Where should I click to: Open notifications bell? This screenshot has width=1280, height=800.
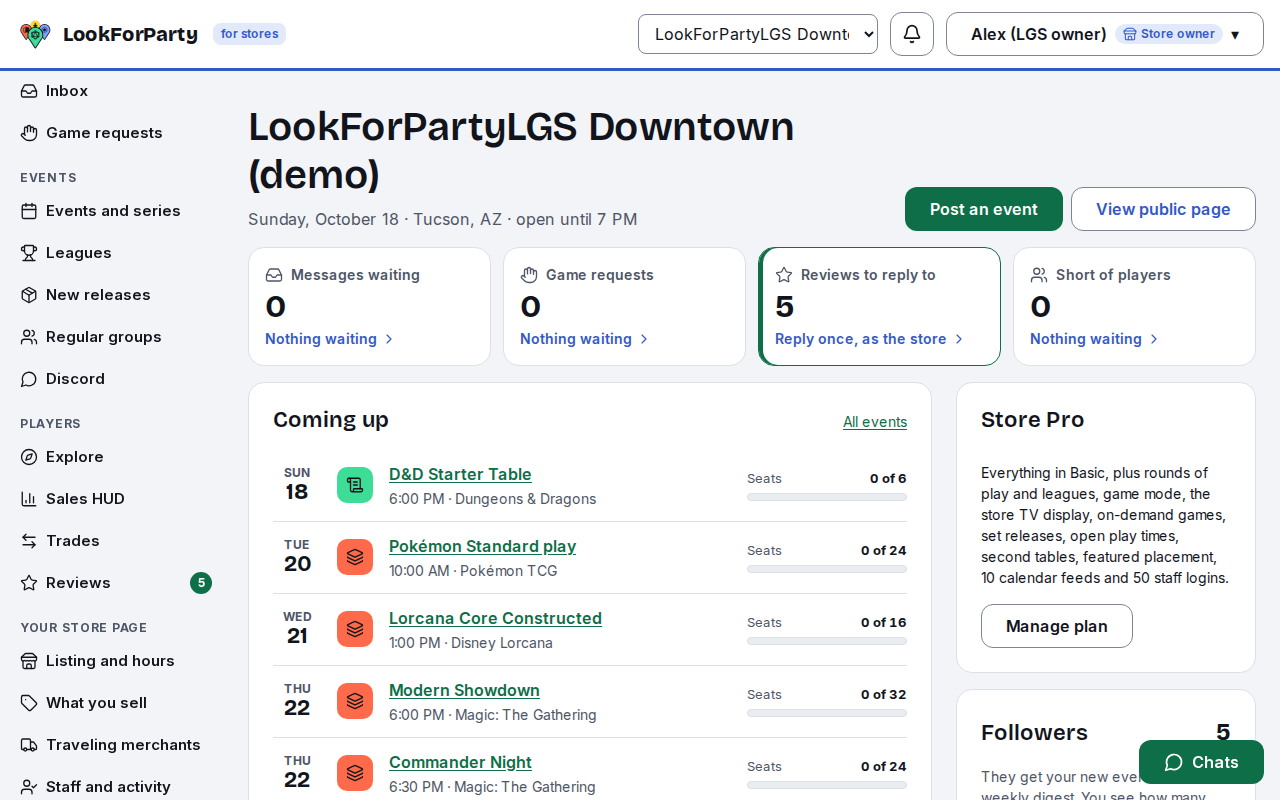click(x=912, y=34)
